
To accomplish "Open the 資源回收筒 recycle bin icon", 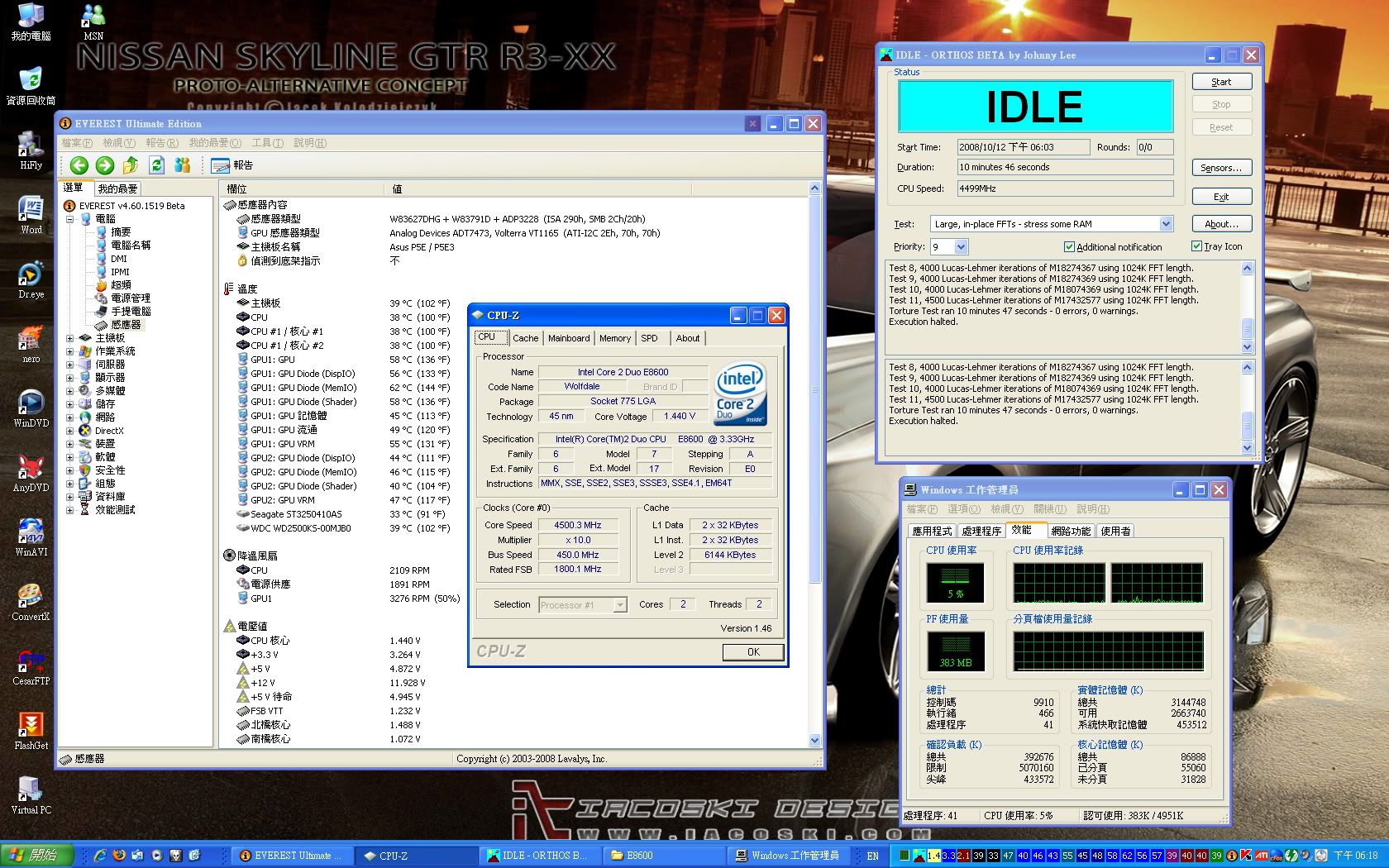I will [x=31, y=86].
